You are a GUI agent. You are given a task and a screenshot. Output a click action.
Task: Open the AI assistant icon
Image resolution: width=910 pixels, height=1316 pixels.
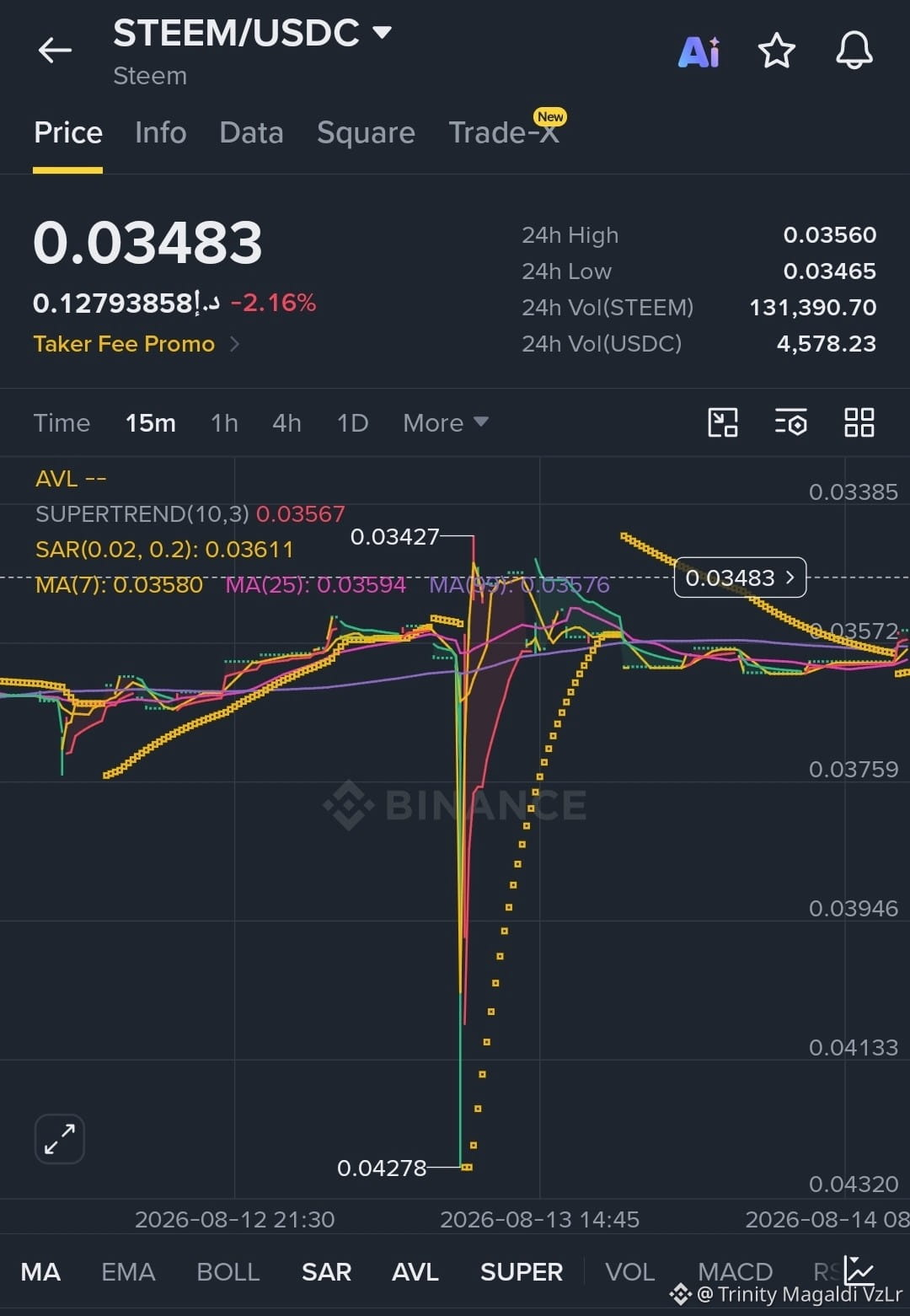coord(699,51)
